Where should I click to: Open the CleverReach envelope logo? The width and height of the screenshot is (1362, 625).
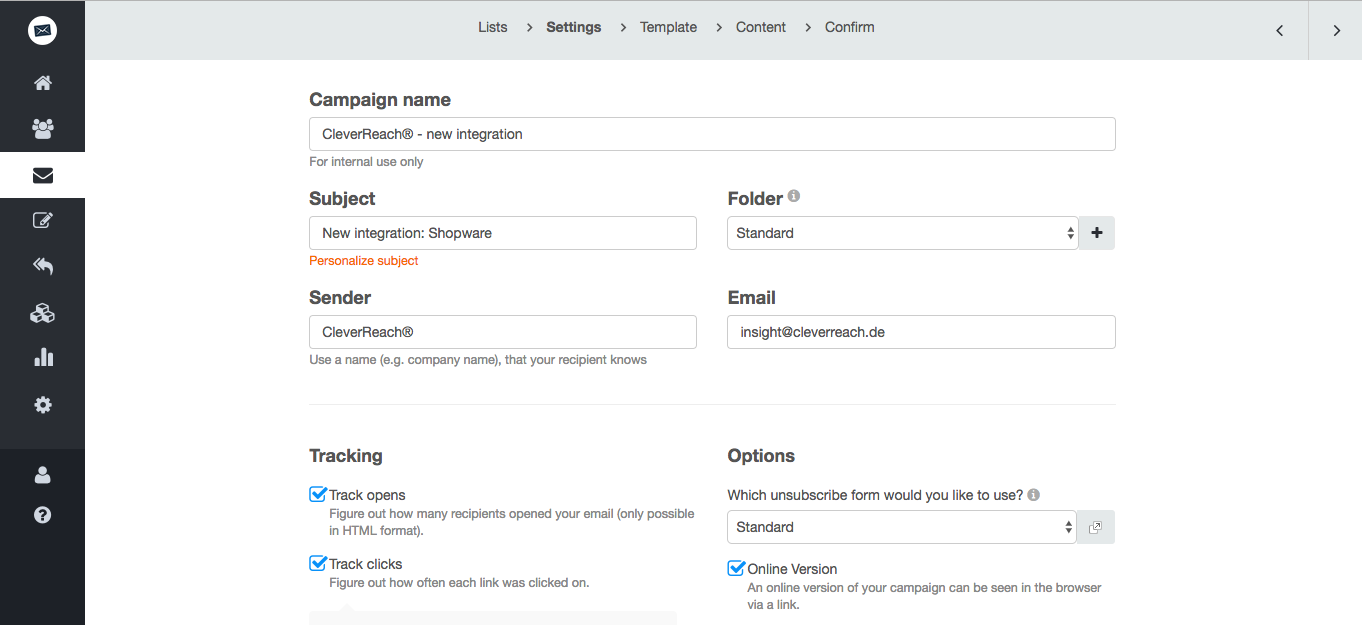click(x=42, y=31)
